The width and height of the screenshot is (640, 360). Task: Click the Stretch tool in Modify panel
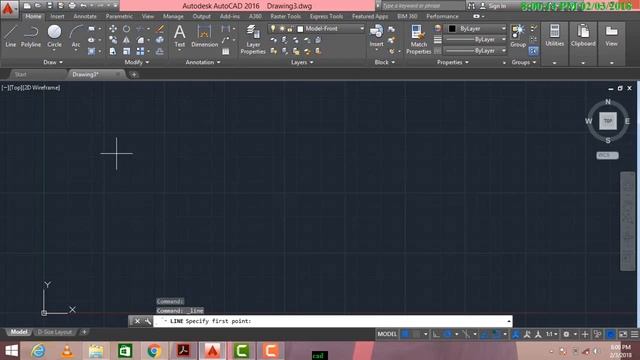pyautogui.click(x=113, y=51)
